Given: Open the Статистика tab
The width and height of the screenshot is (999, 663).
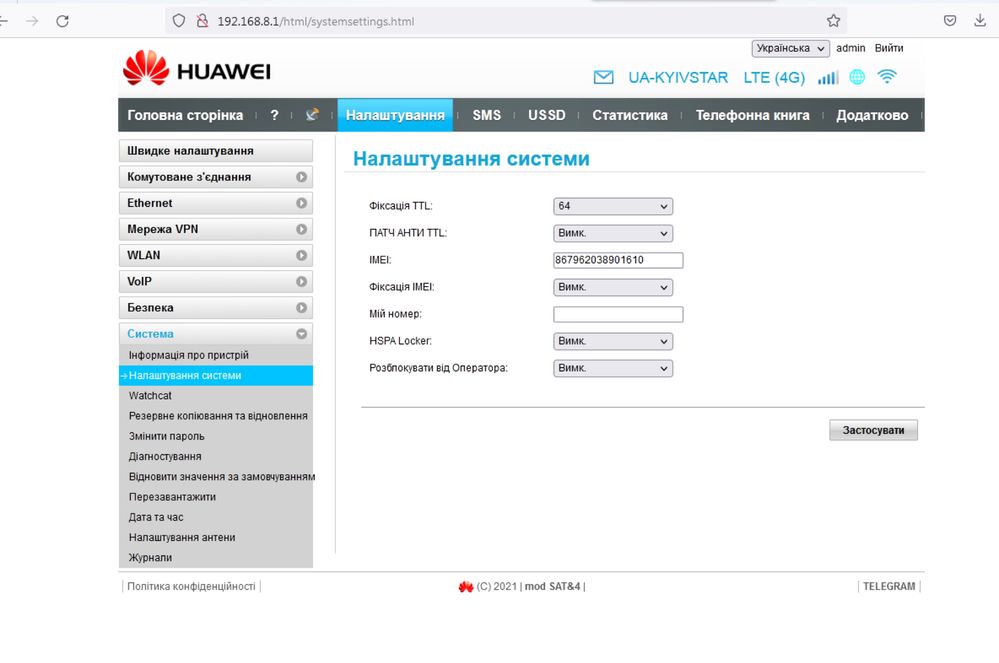Looking at the screenshot, I should click(x=630, y=115).
